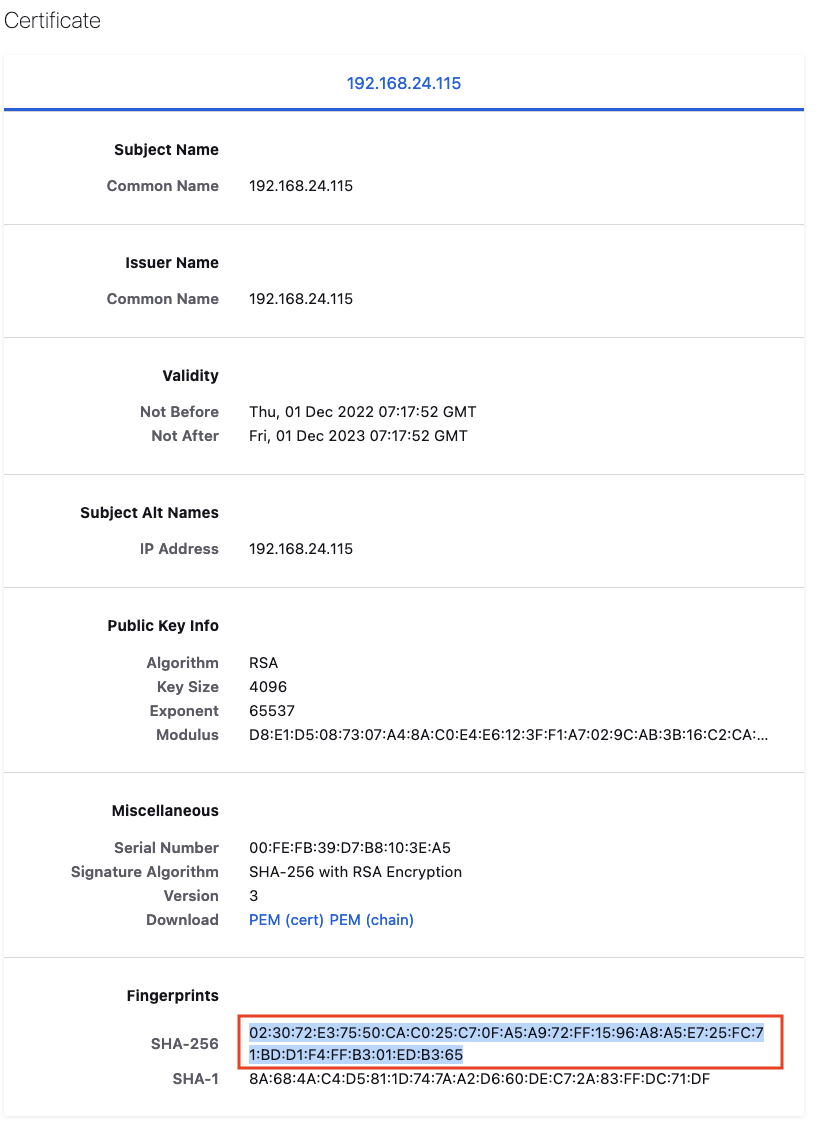The height and width of the screenshot is (1128, 818).
Task: Click the Issuer Name Common Name value
Action: pyautogui.click(x=301, y=299)
